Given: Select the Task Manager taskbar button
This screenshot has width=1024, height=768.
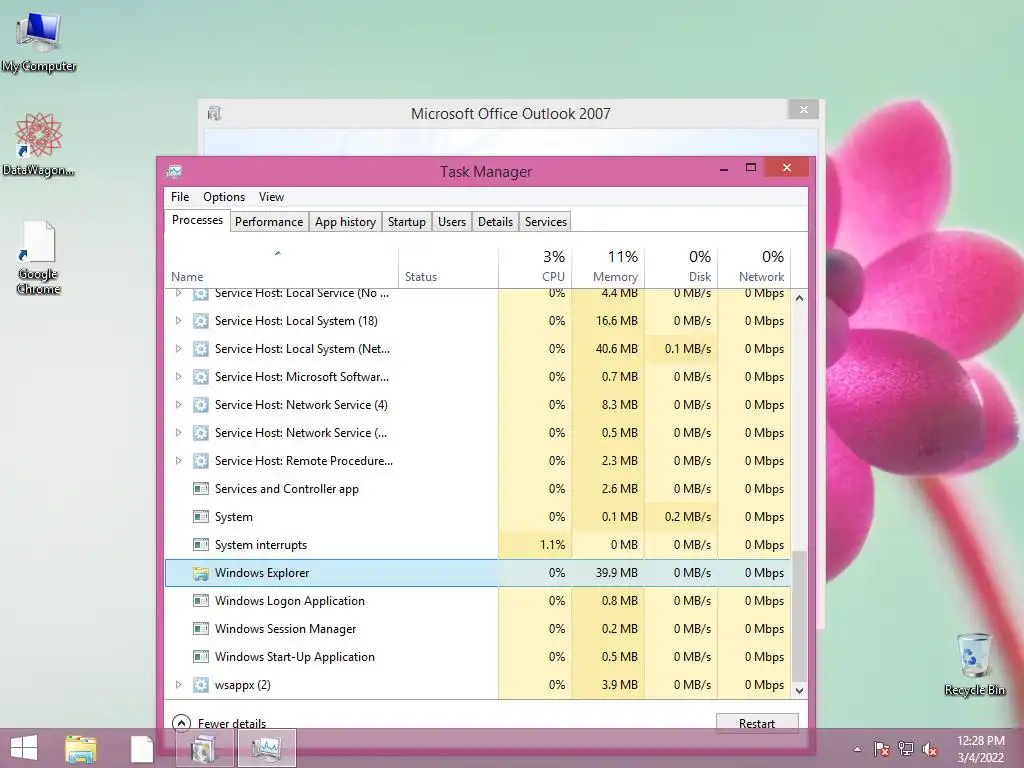Looking at the screenshot, I should pyautogui.click(x=267, y=748).
